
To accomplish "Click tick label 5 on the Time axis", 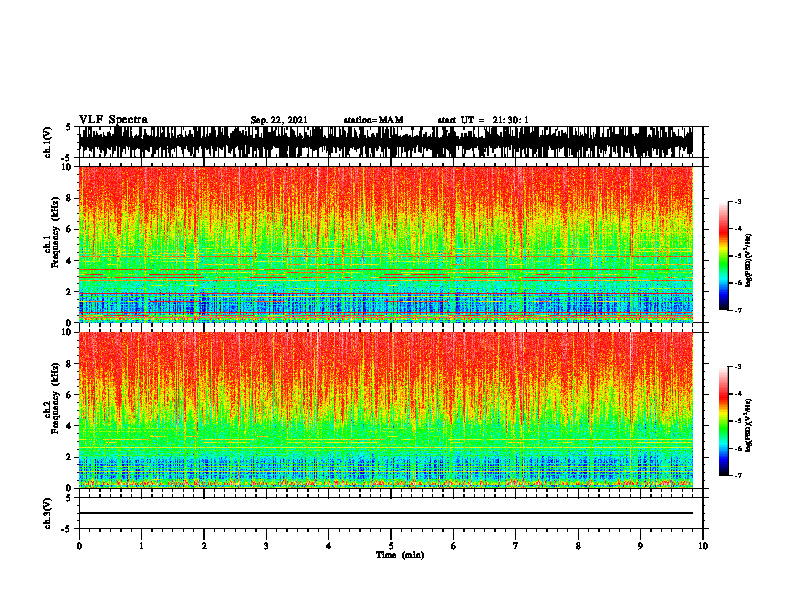I will click(x=391, y=546).
